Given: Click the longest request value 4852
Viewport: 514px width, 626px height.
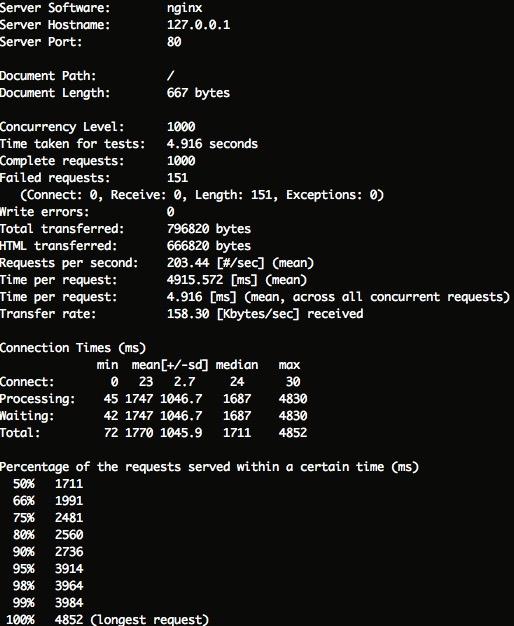Looking at the screenshot, I should (69, 620).
